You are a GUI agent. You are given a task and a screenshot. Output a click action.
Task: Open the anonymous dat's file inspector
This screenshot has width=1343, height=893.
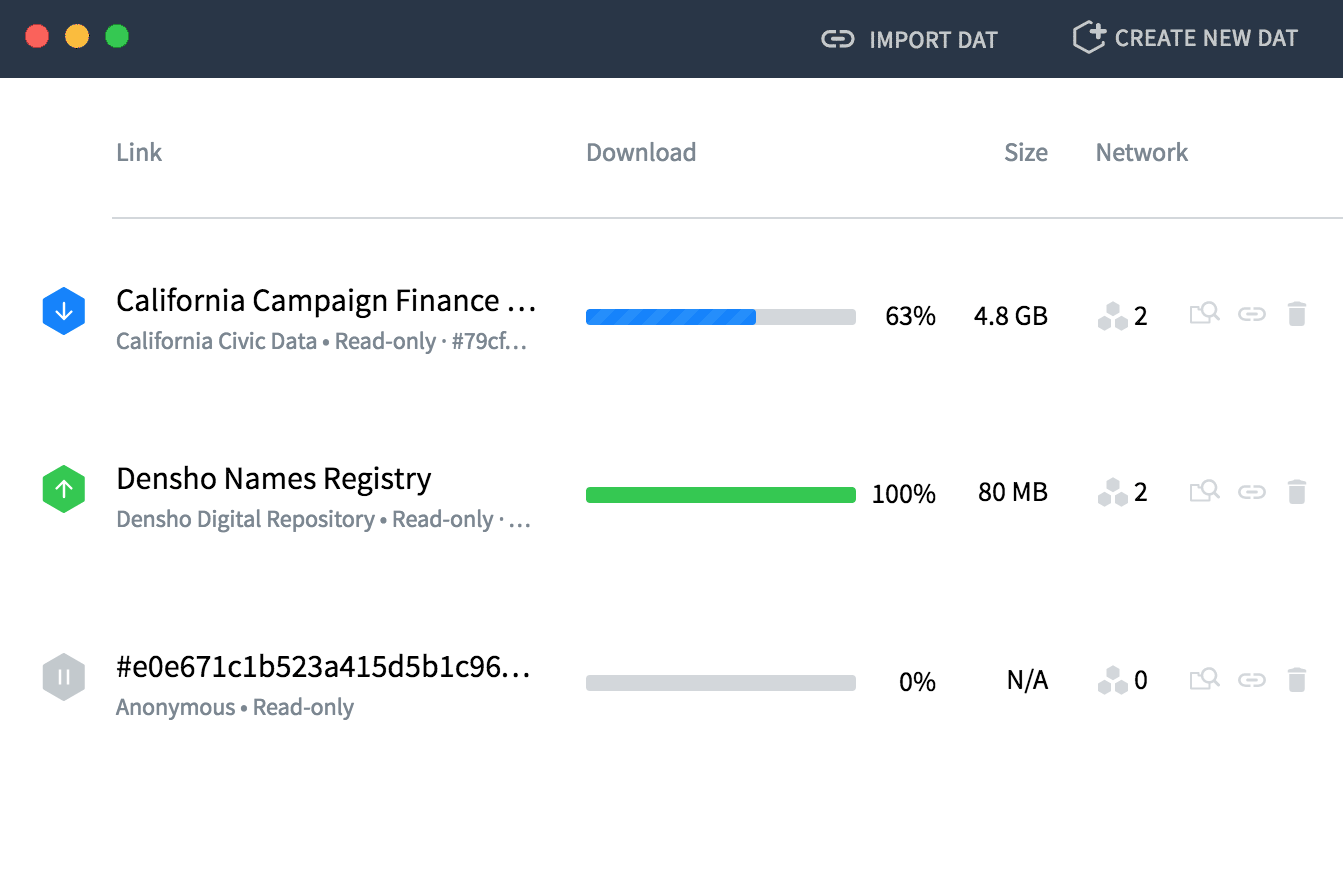pos(1204,678)
